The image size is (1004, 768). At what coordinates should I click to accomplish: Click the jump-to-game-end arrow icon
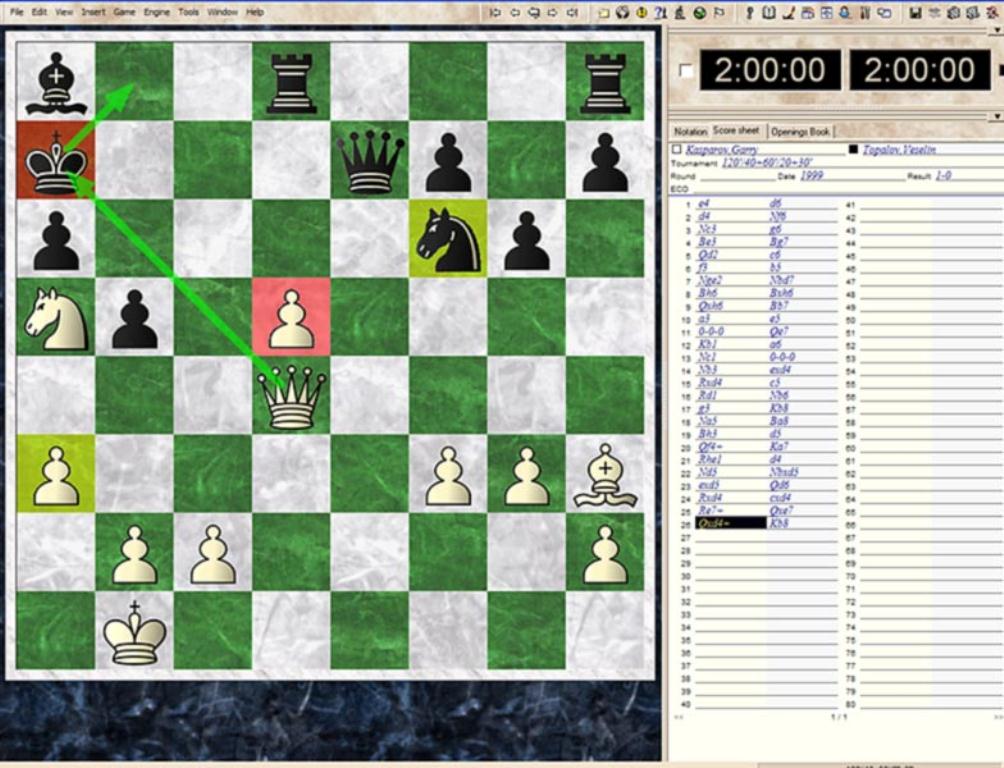tap(572, 13)
